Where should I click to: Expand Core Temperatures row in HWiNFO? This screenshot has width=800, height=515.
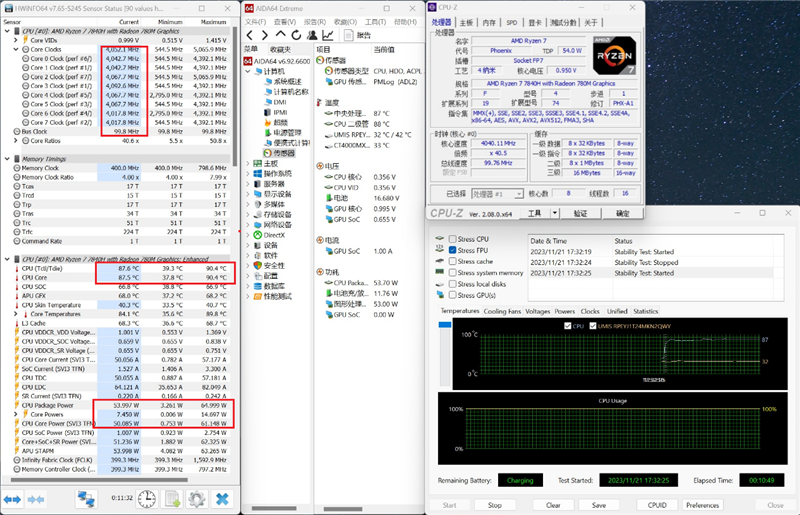(16, 314)
